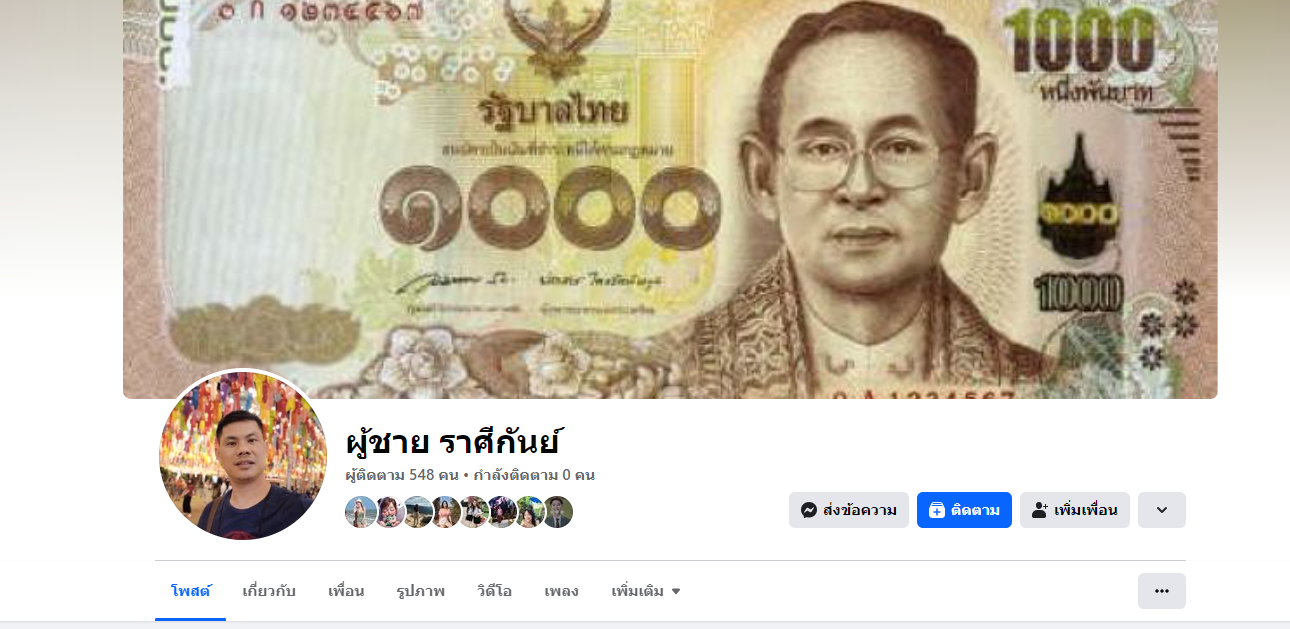The image size is (1290, 629).
Task: View the 1000 baht banknote cover photo
Action: (x=670, y=199)
